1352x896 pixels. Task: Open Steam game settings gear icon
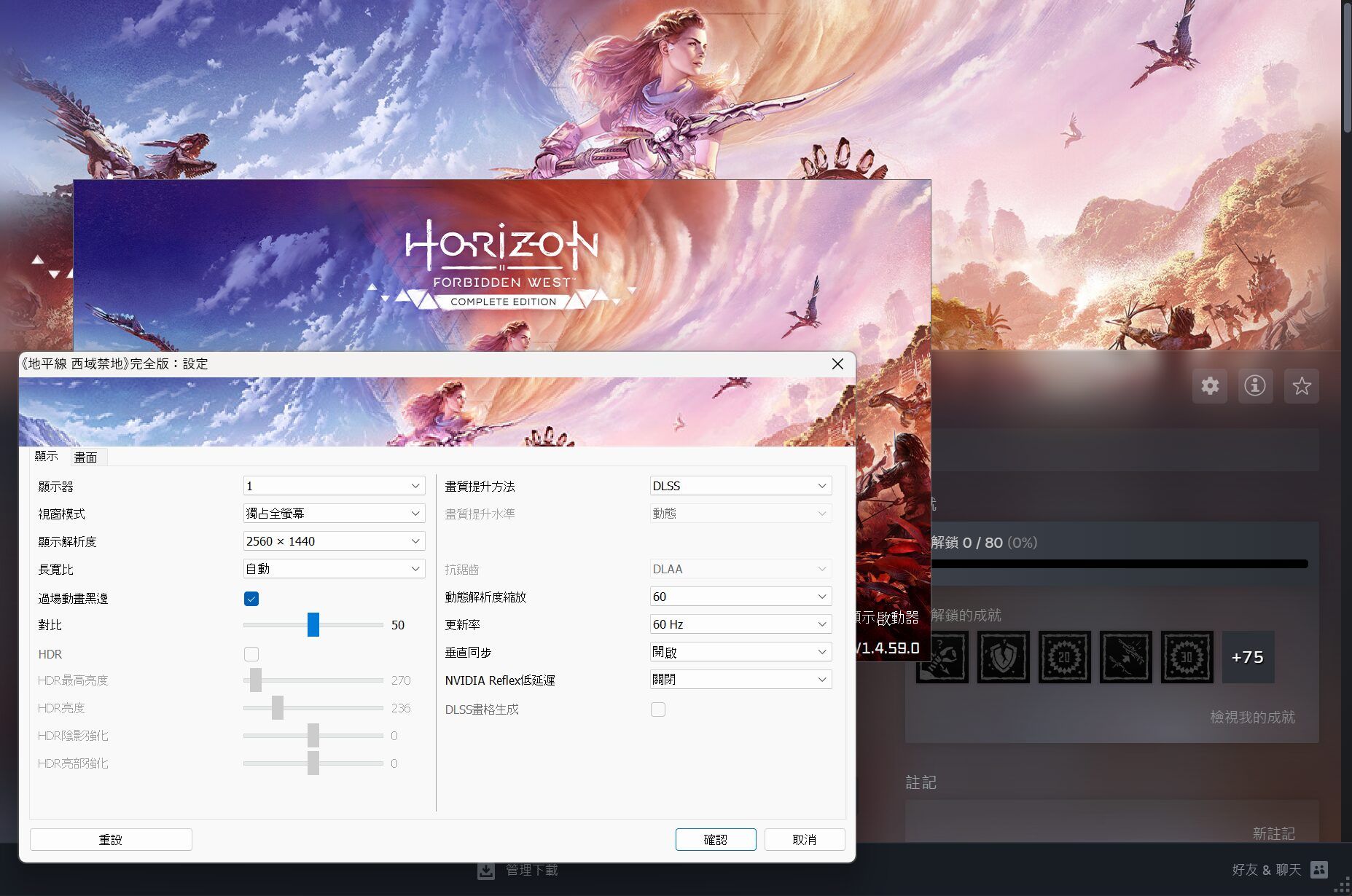coord(1210,385)
